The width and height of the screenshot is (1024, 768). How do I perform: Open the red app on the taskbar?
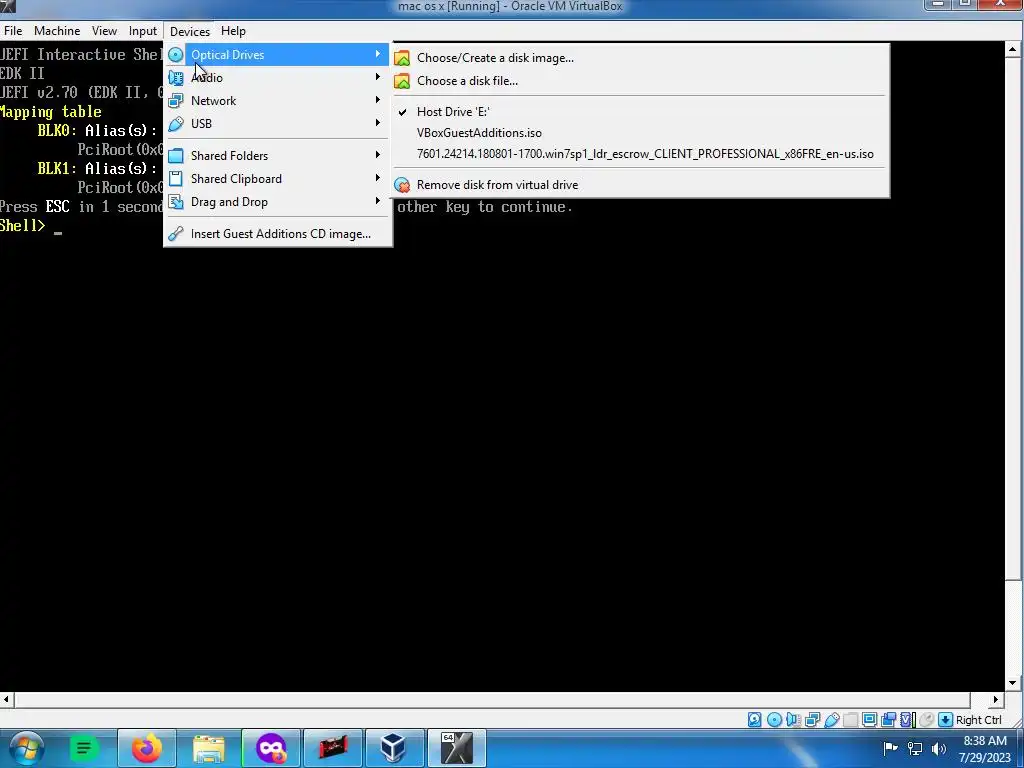(332, 748)
